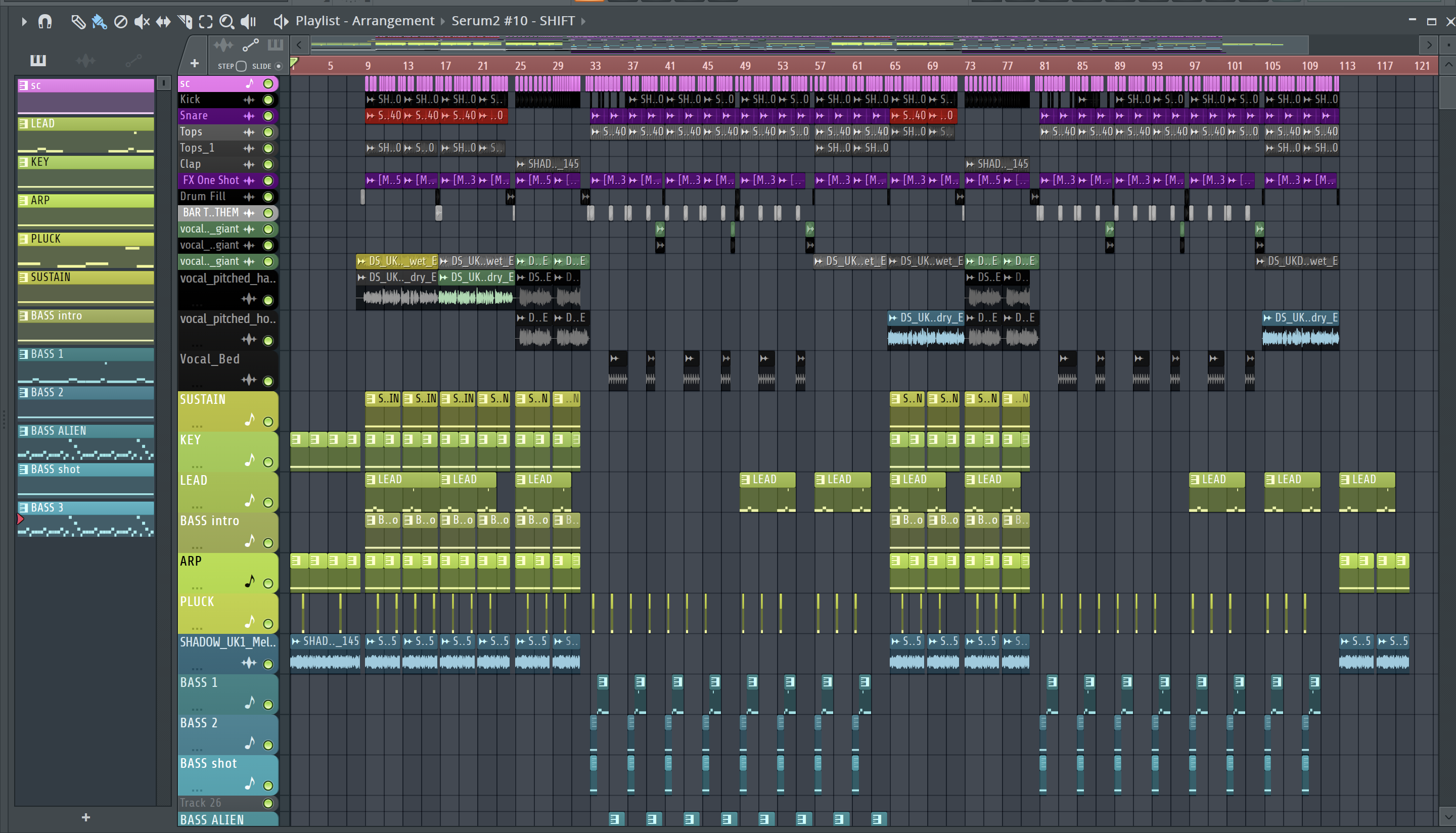
Task: Select the Paint brush tool
Action: pos(99,22)
